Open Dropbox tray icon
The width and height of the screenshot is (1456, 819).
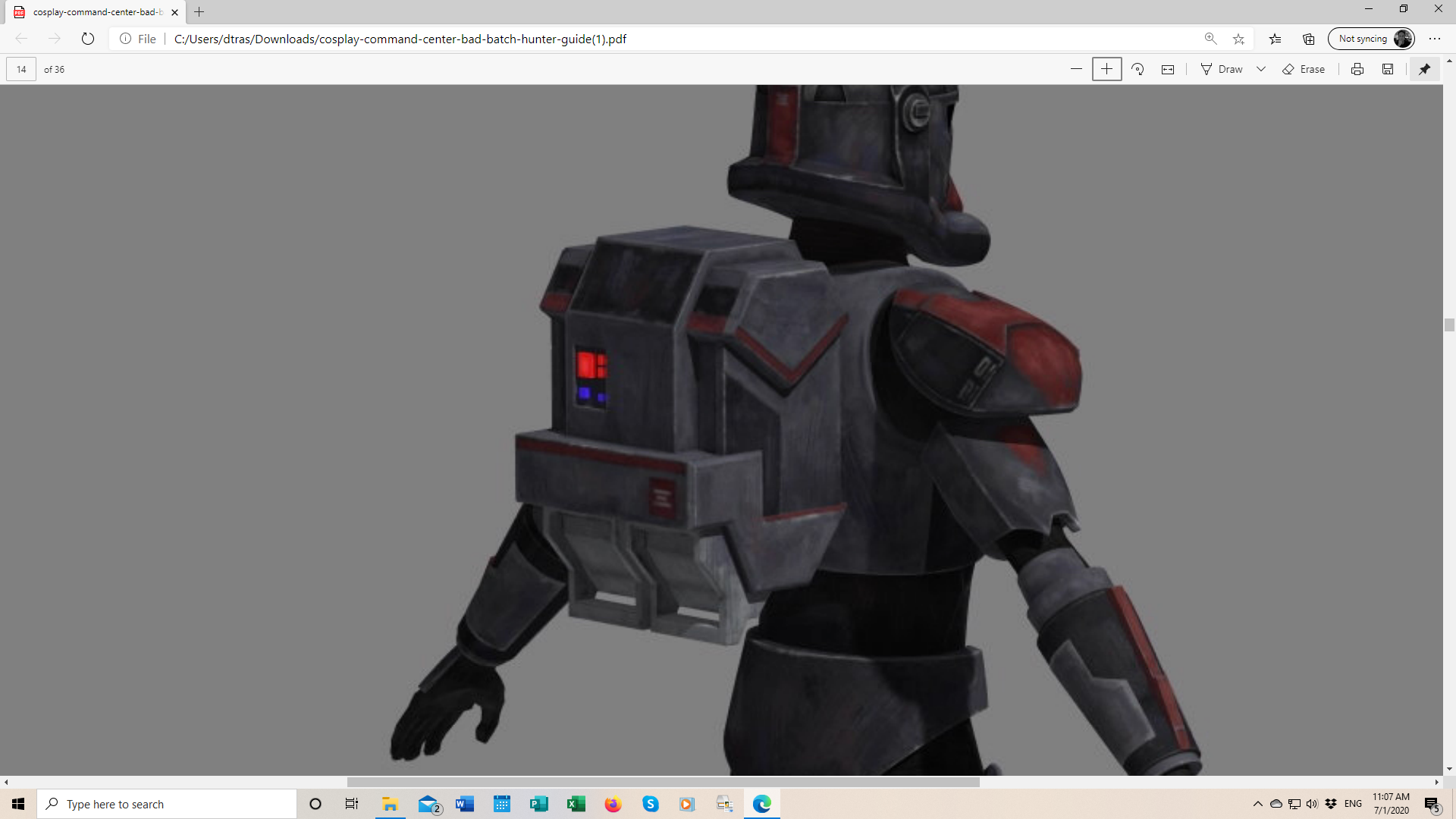click(x=1331, y=804)
